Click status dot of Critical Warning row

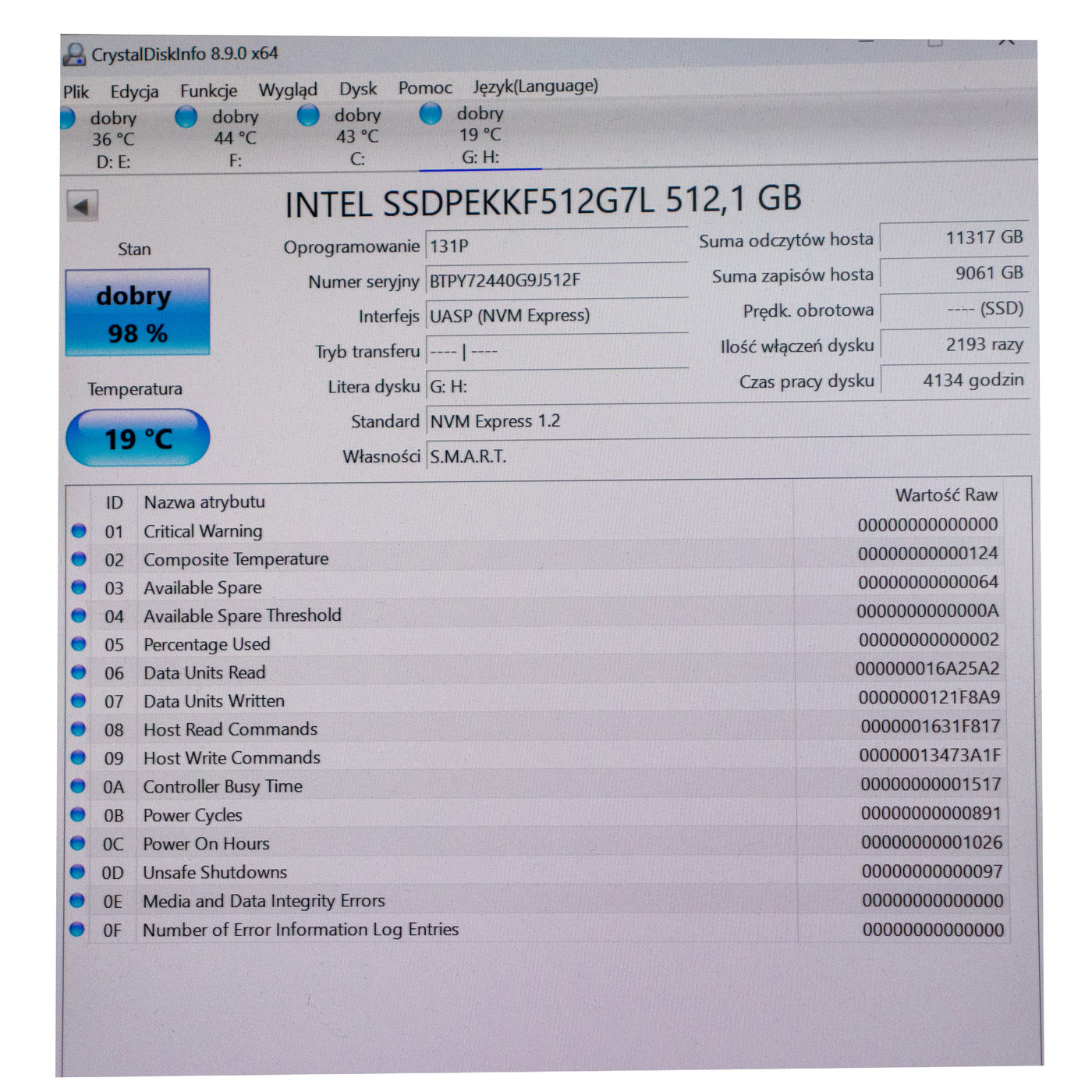[x=79, y=530]
